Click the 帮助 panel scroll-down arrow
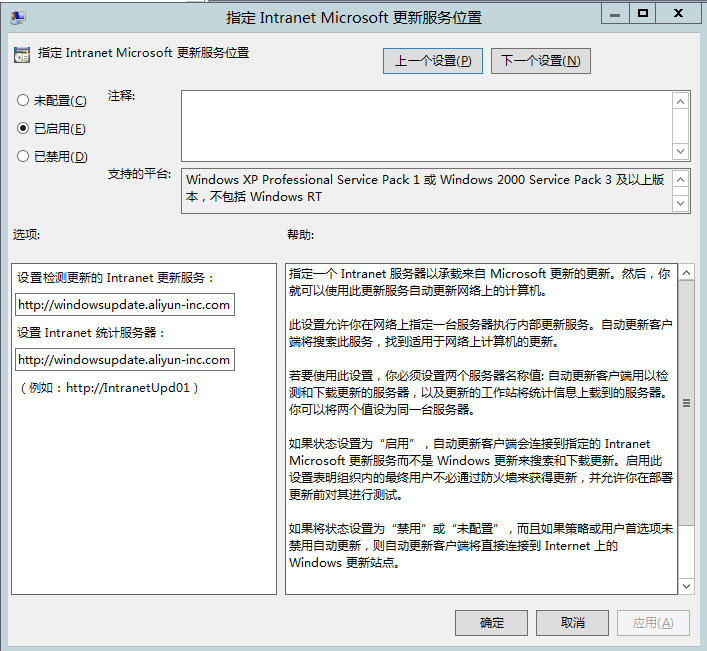Image resolution: width=707 pixels, height=651 pixels. coord(686,586)
